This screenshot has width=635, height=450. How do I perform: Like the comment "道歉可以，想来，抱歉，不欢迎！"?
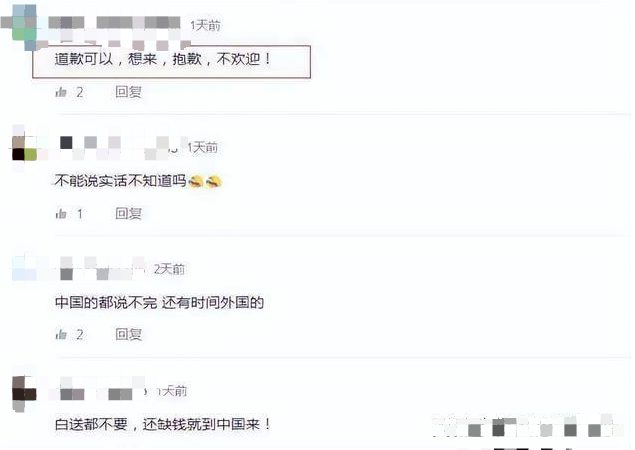(61, 92)
